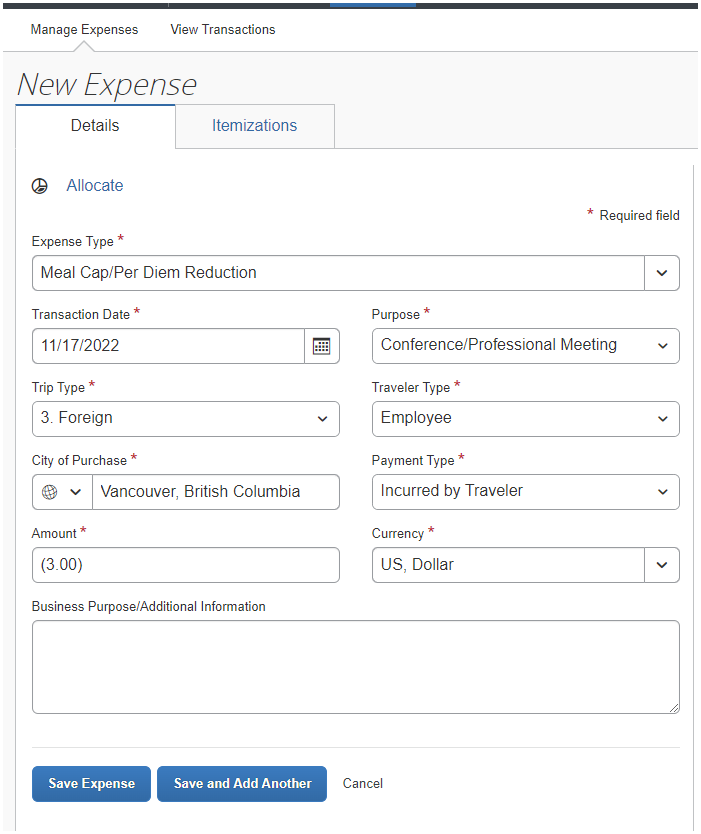Open the Purpose dropdown
The height and width of the screenshot is (834, 701).
(525, 346)
